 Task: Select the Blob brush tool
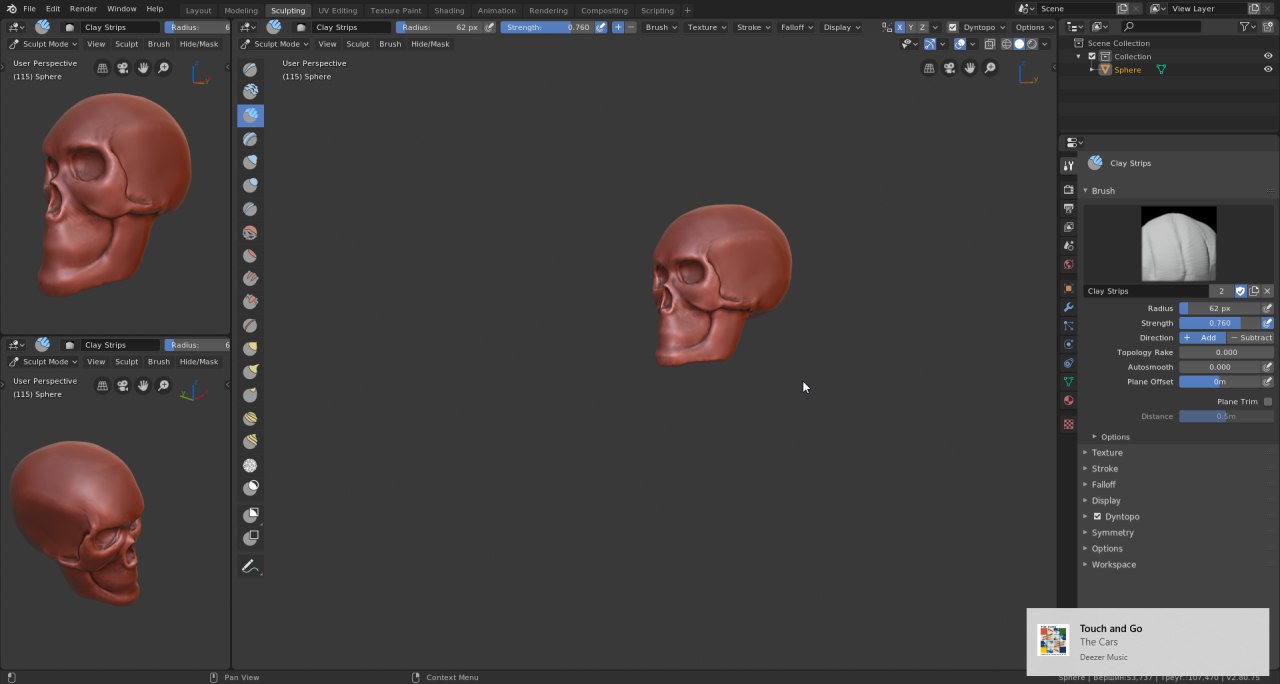(250, 185)
